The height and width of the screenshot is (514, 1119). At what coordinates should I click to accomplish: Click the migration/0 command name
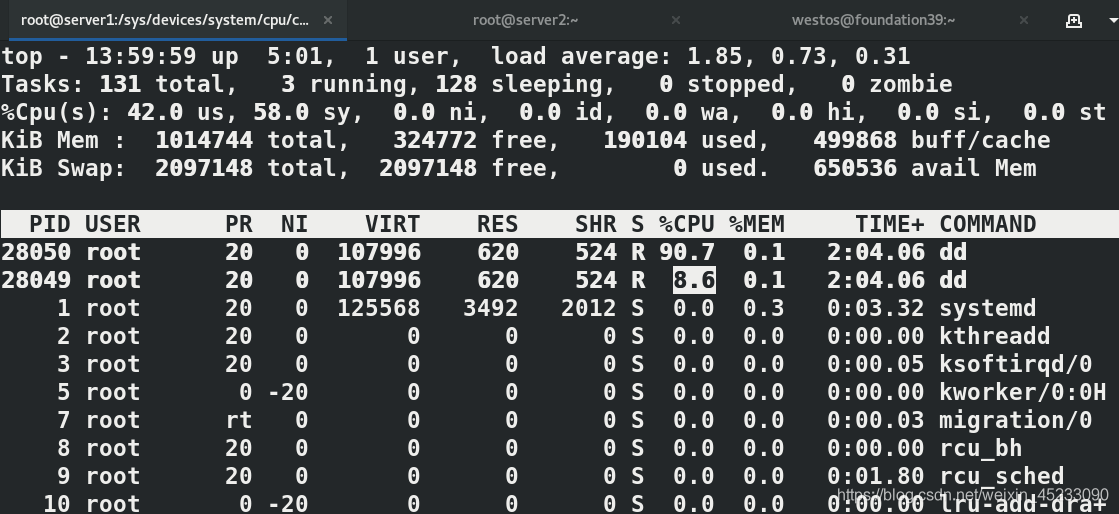pos(1016,420)
